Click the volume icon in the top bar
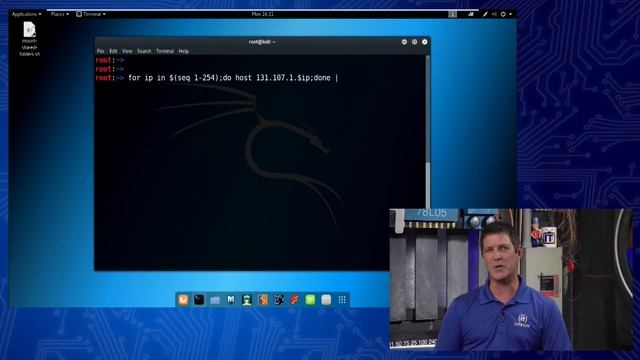Image resolution: width=640 pixels, height=360 pixels. coord(494,14)
